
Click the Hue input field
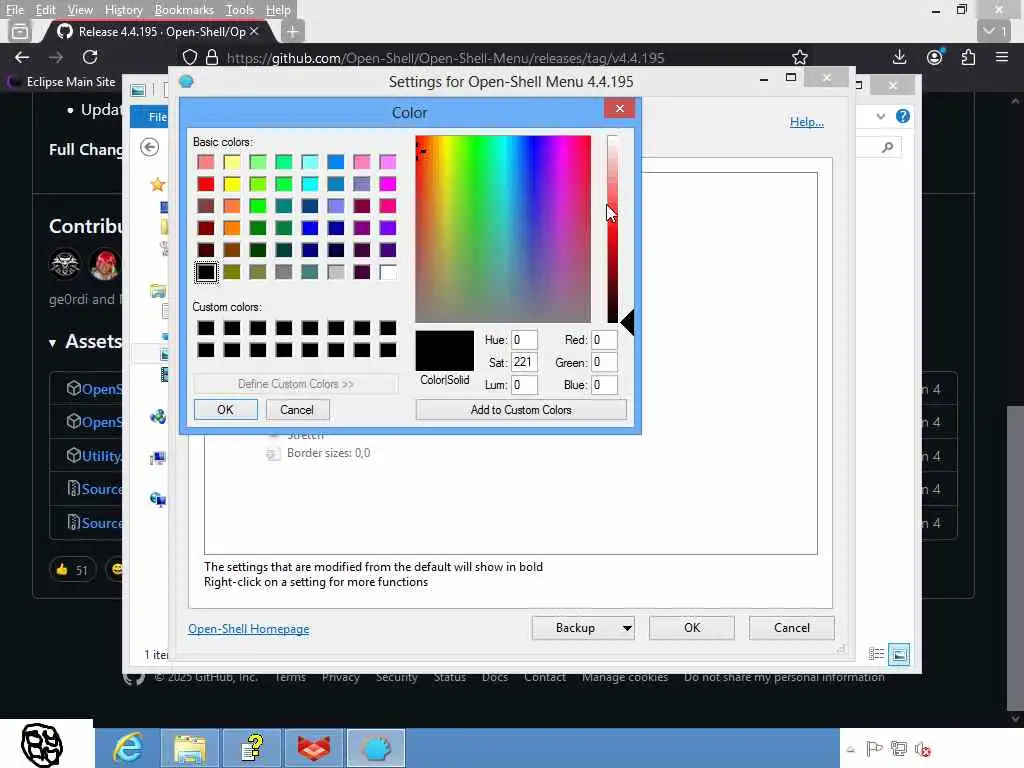tap(524, 340)
